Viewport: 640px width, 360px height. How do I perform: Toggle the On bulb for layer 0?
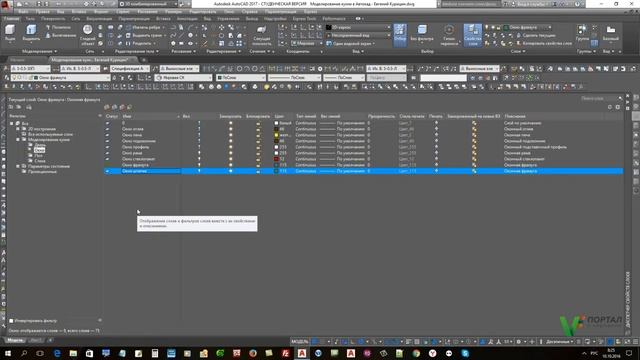200,123
